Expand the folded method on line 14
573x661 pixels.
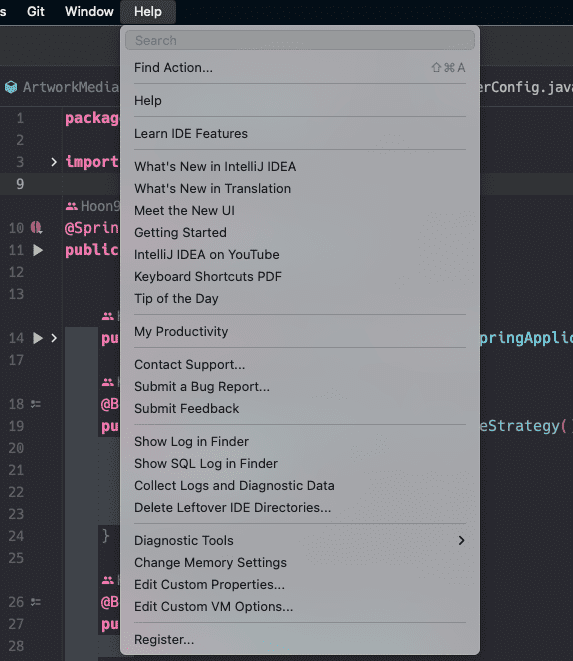(54, 338)
